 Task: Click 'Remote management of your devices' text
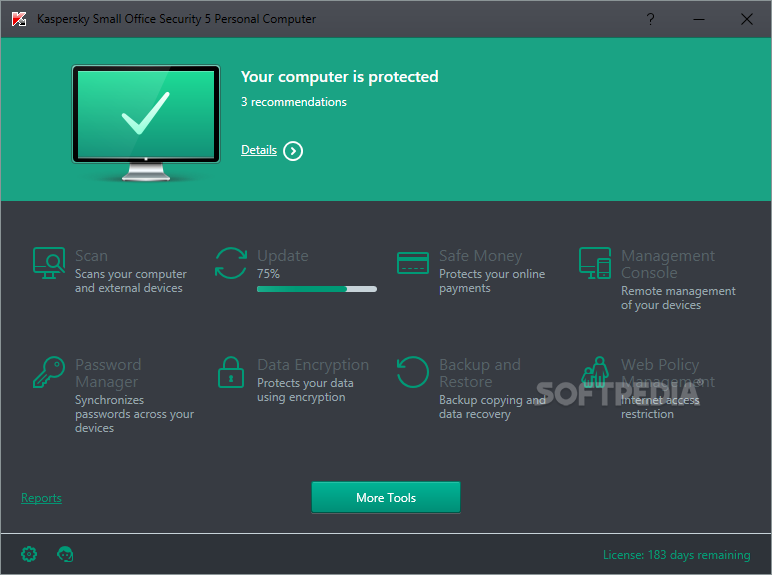(x=678, y=298)
